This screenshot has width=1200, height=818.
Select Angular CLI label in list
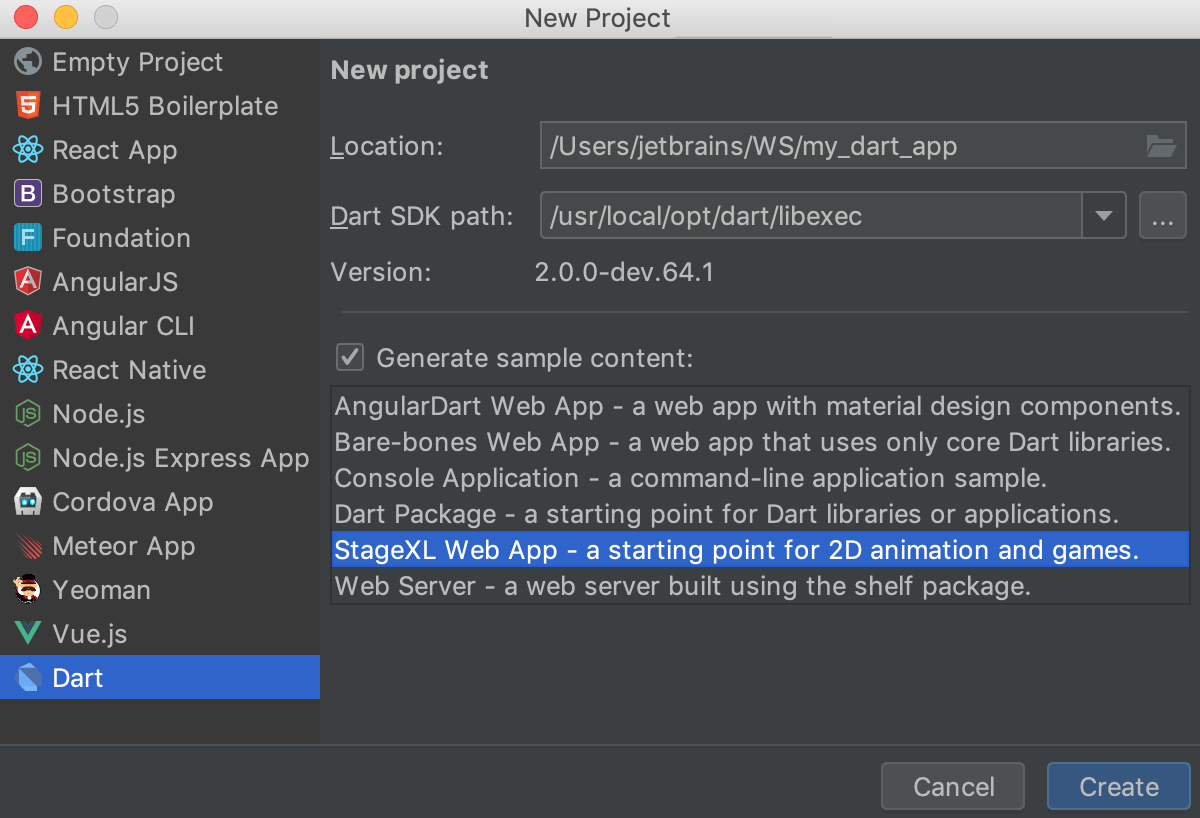123,326
